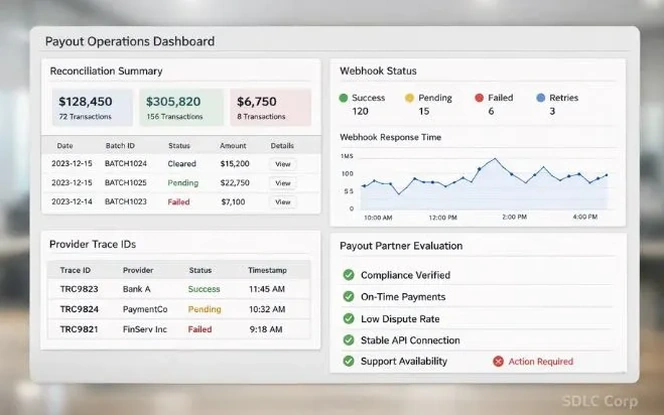Click the Provider column header
This screenshot has width=664, height=415.
coord(138,270)
